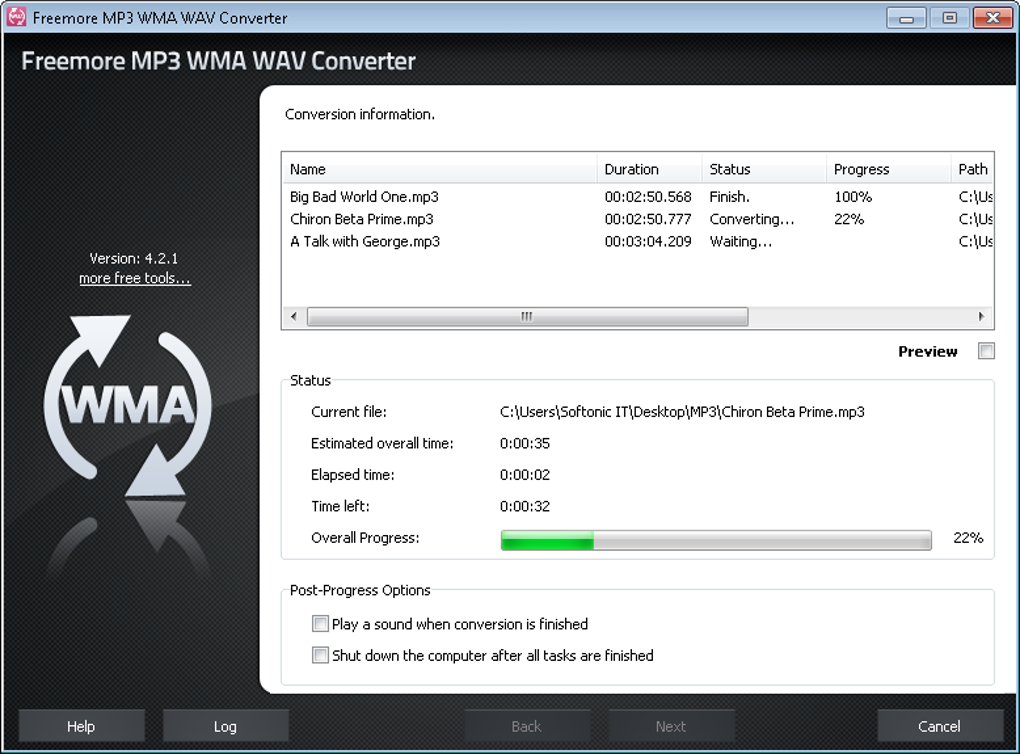Screen dimensions: 1020x754
Task: Click the Converting... status cell
Action: click(751, 219)
